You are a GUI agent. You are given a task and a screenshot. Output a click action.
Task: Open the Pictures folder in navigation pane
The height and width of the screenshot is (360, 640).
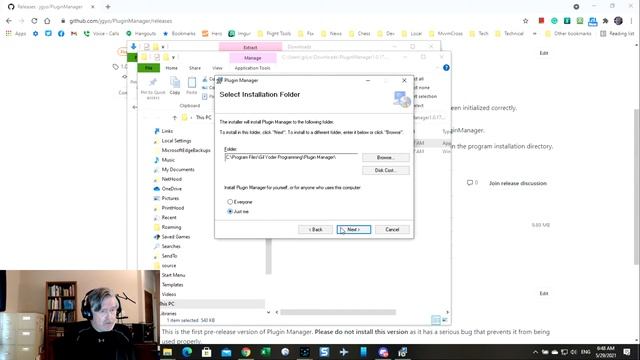[x=170, y=198]
